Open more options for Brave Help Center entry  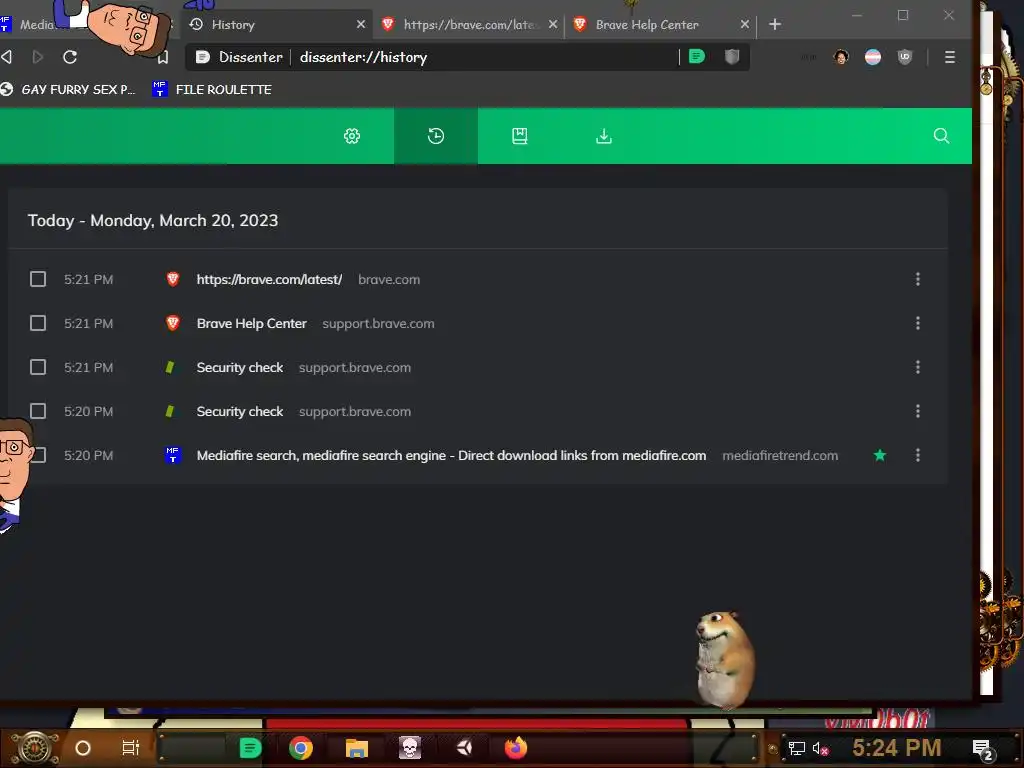(x=918, y=323)
